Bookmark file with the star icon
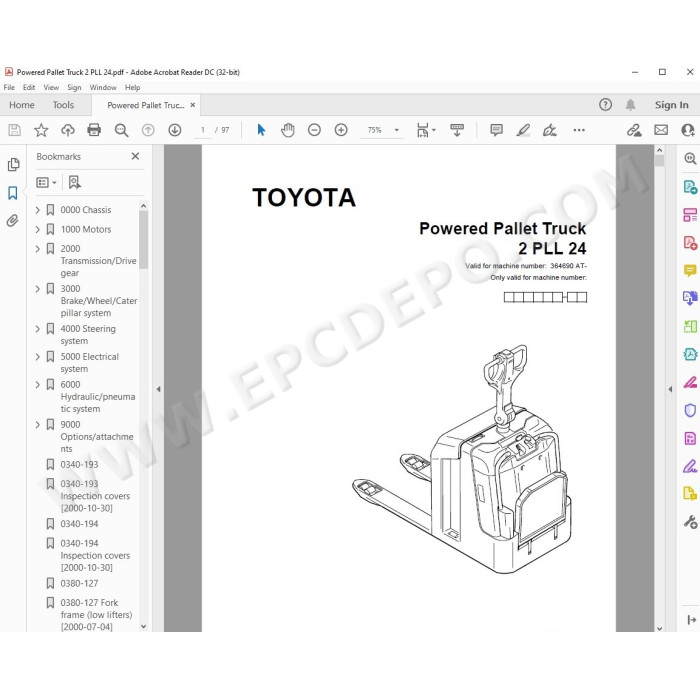The width and height of the screenshot is (700, 700). (x=41, y=130)
